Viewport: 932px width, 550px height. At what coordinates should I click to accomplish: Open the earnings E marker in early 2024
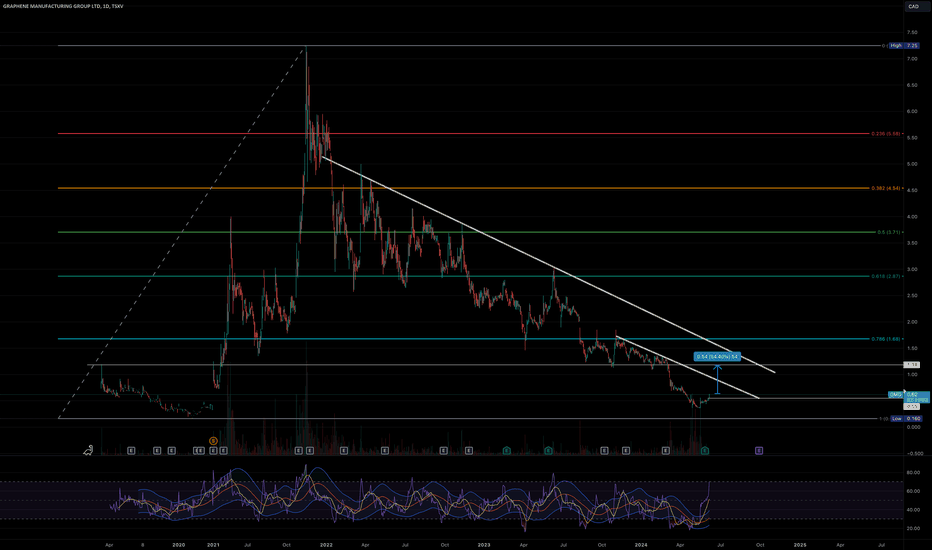[x=666, y=451]
